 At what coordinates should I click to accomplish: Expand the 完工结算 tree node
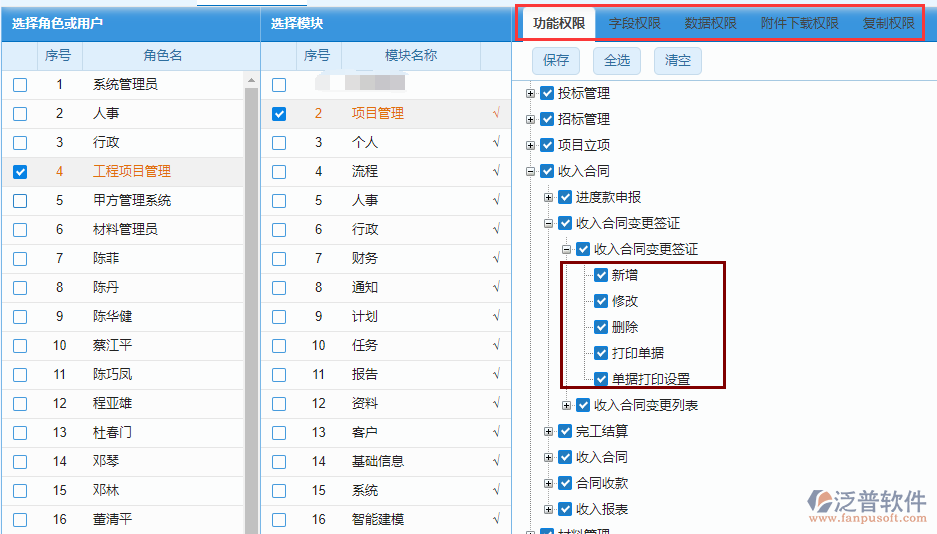[x=549, y=432]
